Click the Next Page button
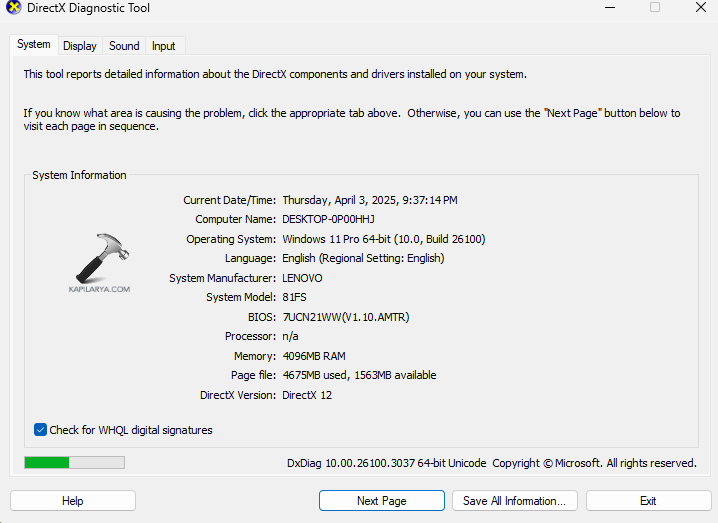The width and height of the screenshot is (718, 523). click(382, 501)
